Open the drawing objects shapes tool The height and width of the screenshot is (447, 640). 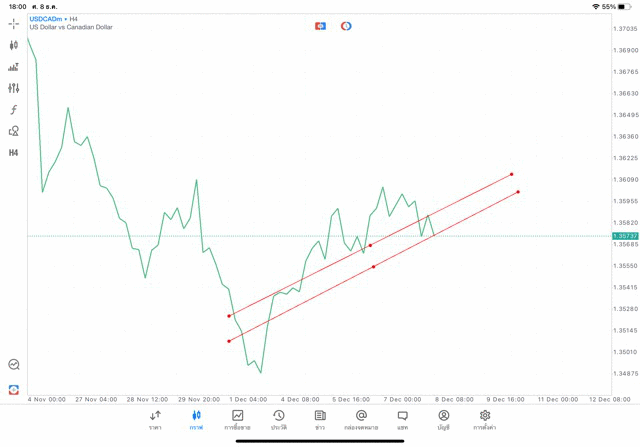[x=14, y=131]
